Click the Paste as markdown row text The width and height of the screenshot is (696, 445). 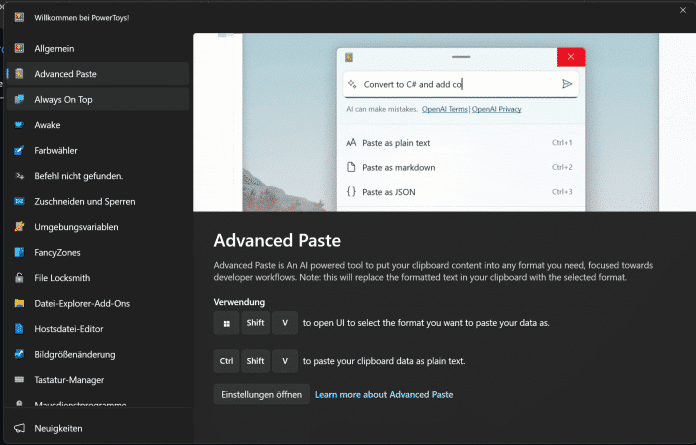[399, 167]
